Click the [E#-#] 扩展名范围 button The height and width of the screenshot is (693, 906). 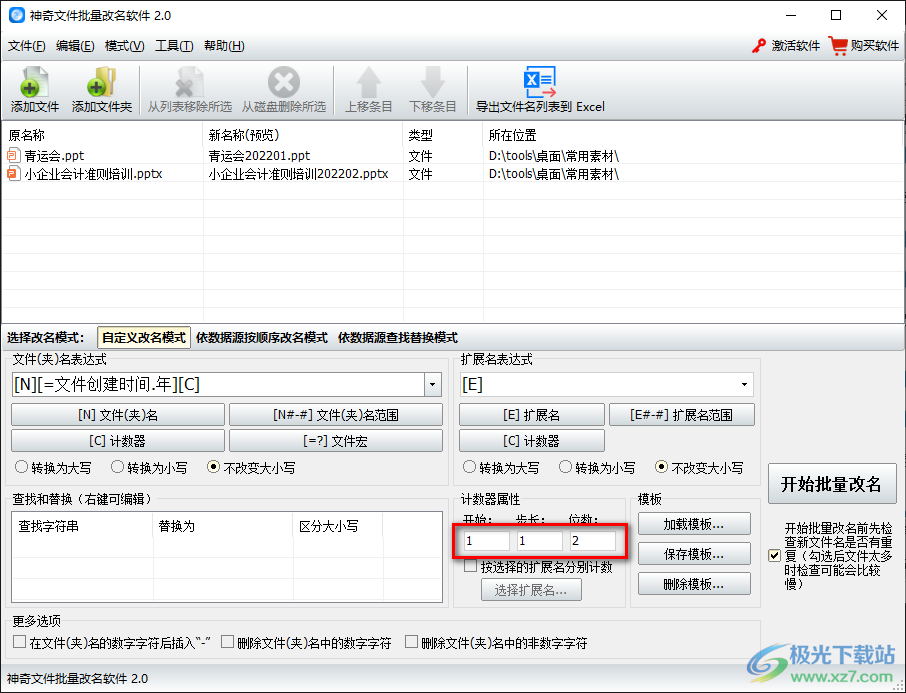(682, 414)
